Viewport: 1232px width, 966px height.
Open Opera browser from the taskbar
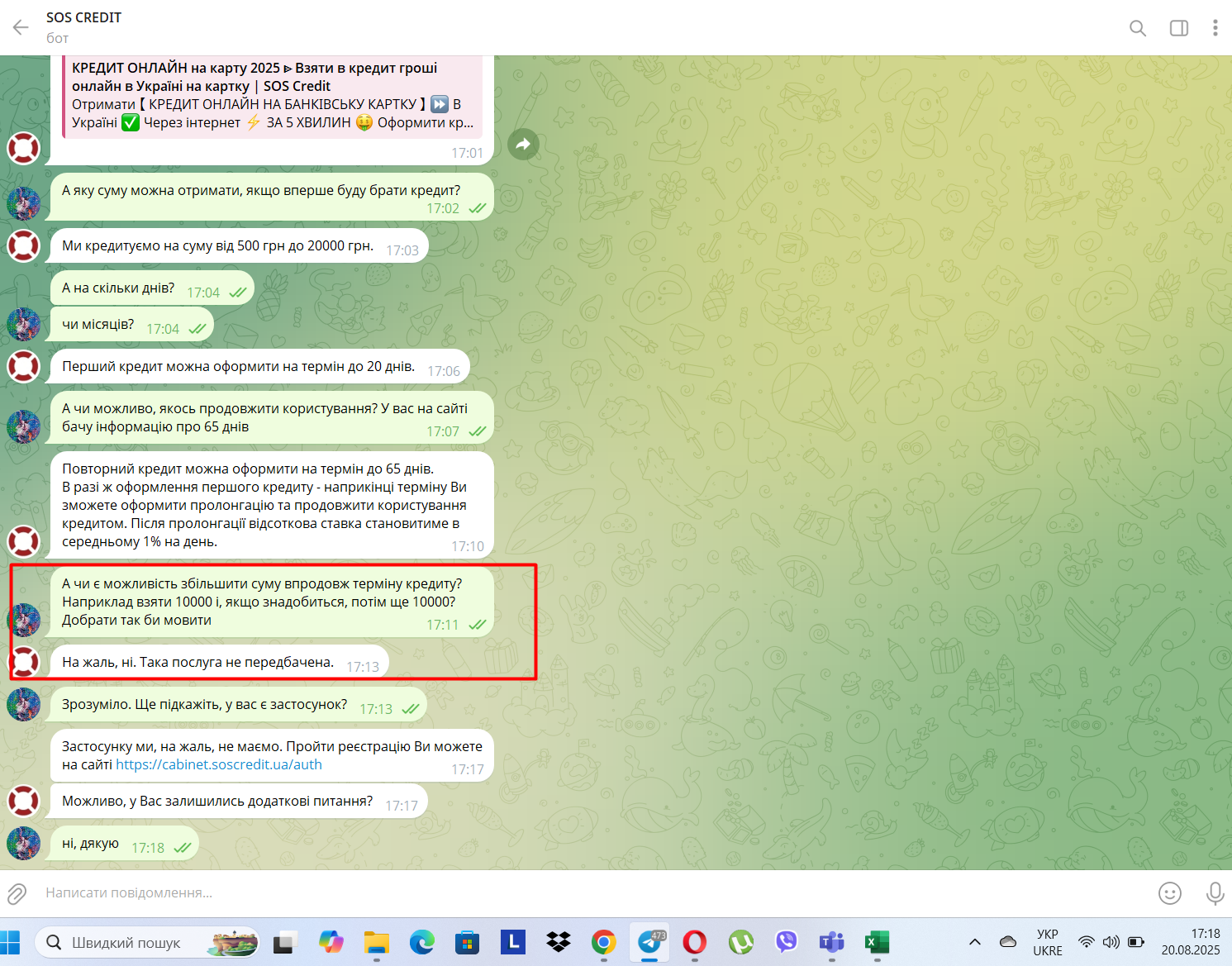click(x=695, y=942)
